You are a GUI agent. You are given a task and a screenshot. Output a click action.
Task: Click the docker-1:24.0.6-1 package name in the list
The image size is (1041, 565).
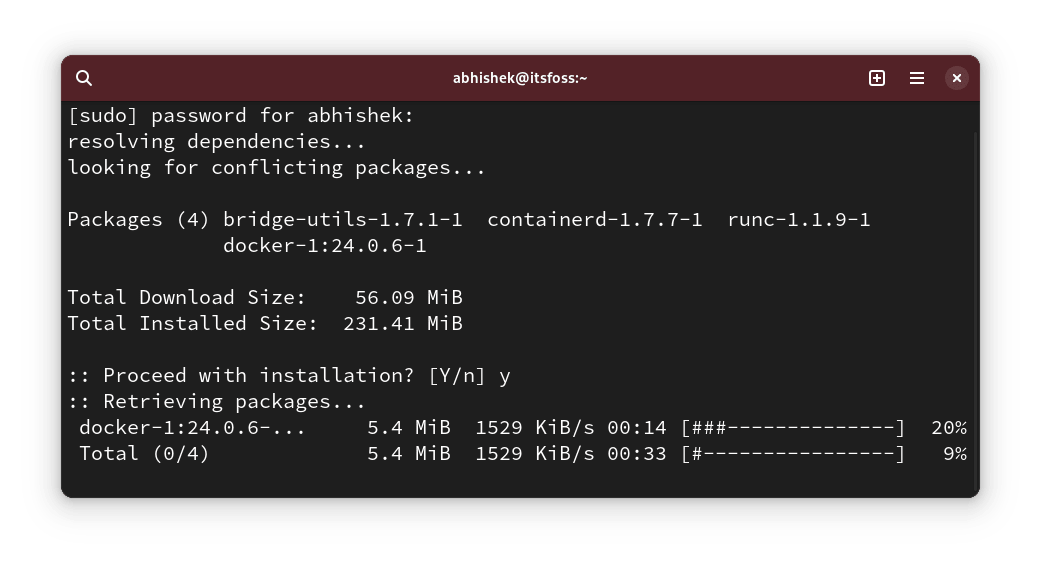pos(325,246)
